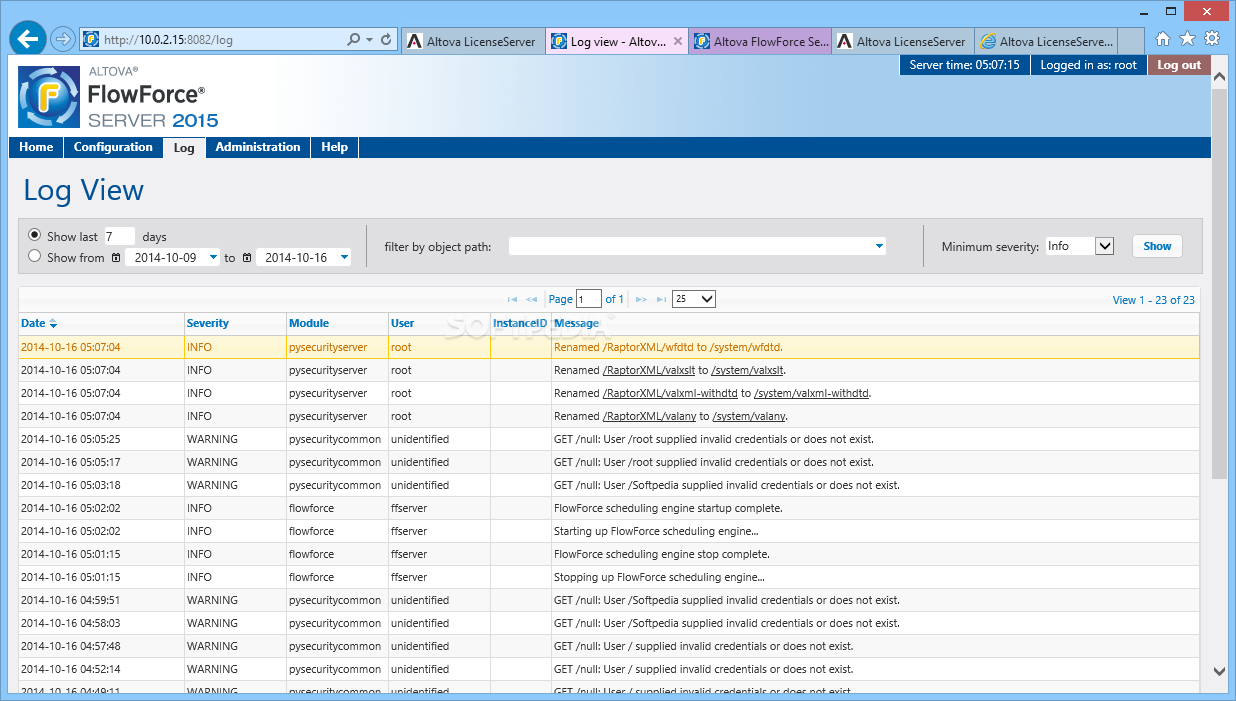Screen dimensions: 1236x701
Task: Open the browser Home icon
Action: tap(1163, 39)
